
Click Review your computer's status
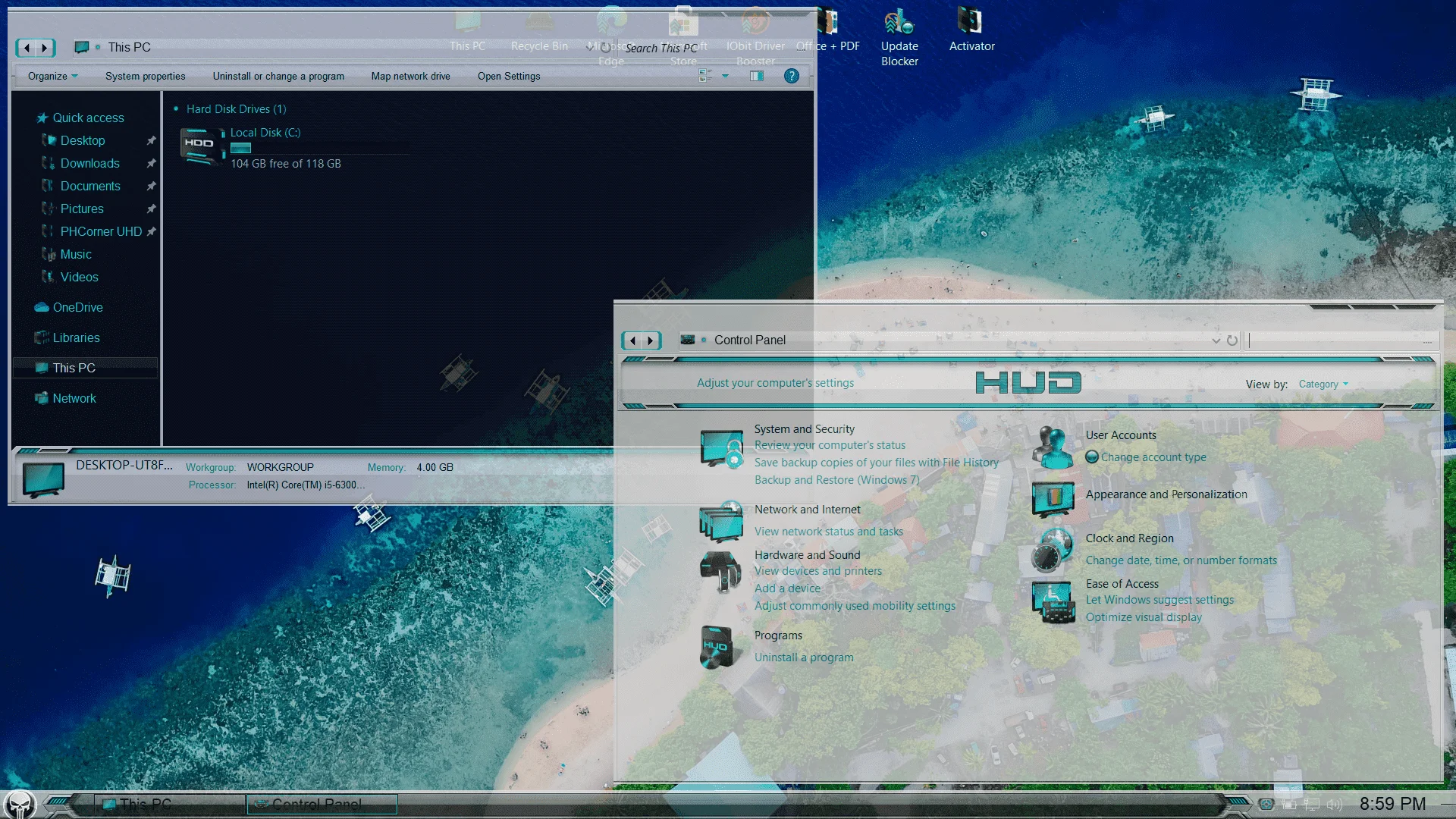830,445
